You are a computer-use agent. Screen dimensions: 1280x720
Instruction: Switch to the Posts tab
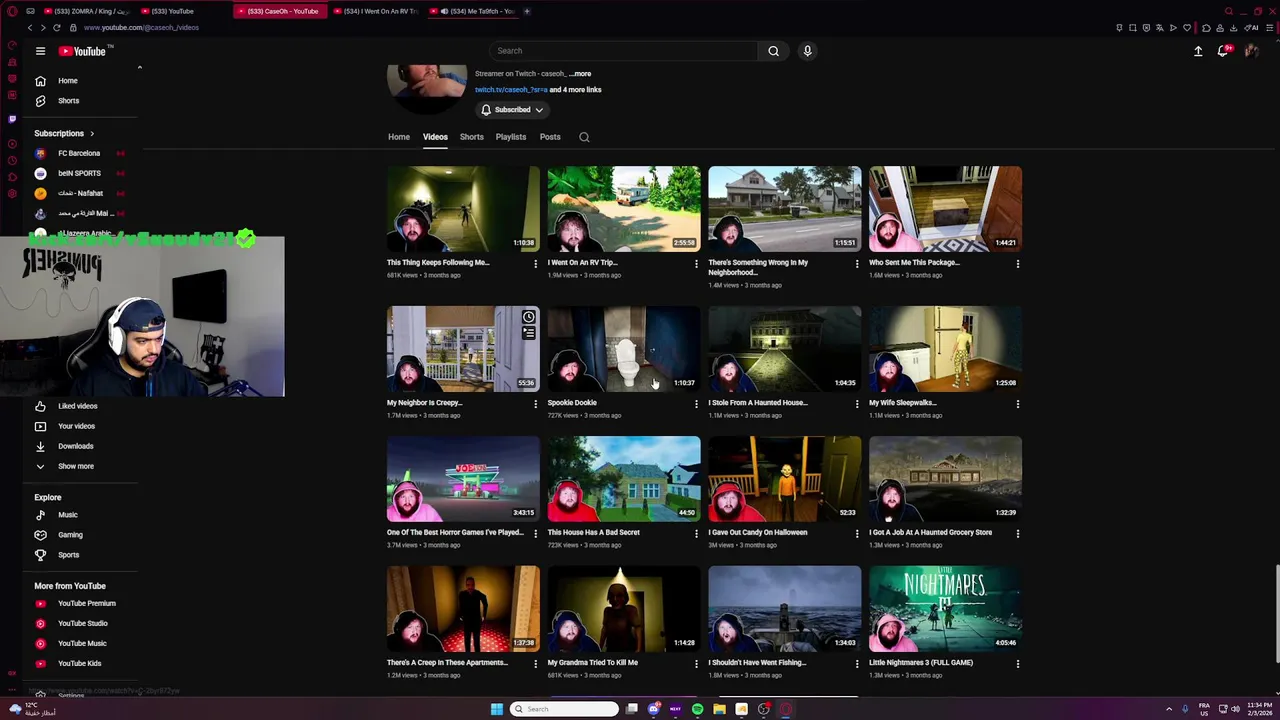[550, 137]
